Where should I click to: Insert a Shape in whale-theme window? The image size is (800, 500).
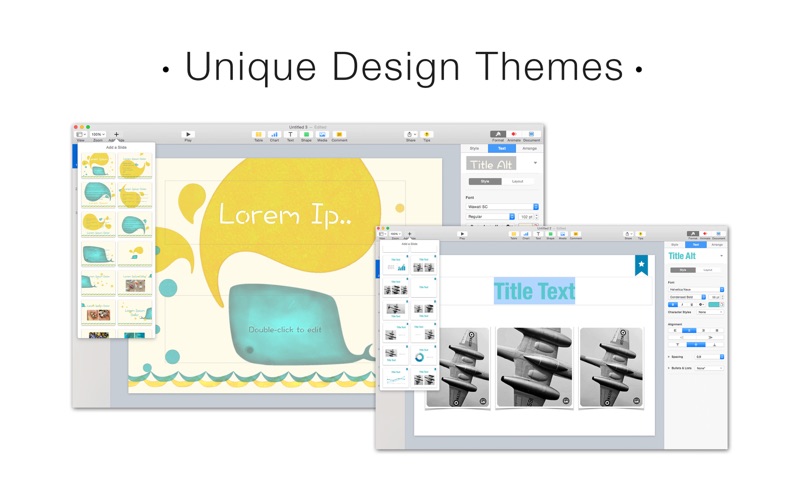(x=306, y=135)
